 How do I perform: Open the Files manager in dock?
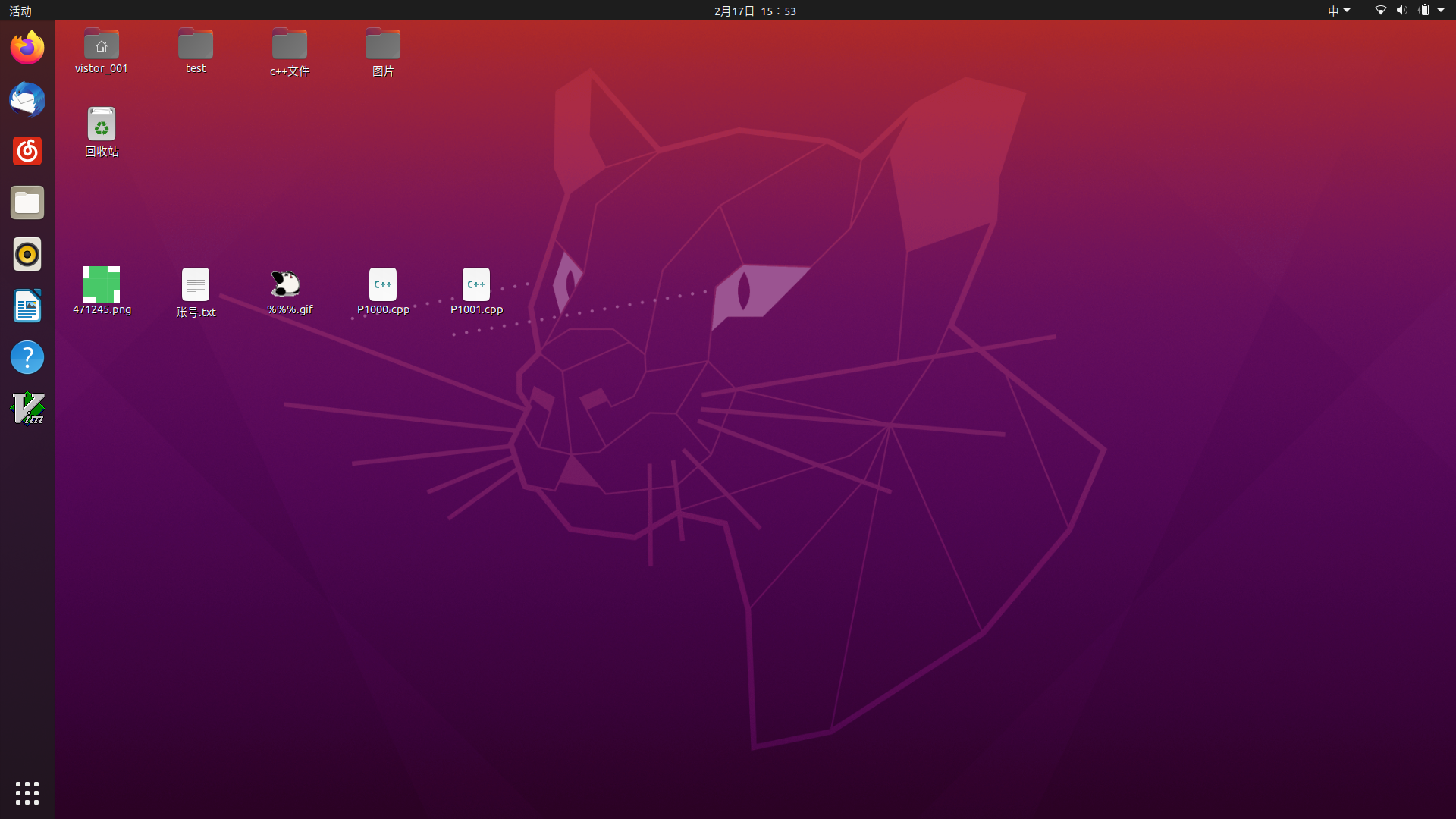click(27, 202)
